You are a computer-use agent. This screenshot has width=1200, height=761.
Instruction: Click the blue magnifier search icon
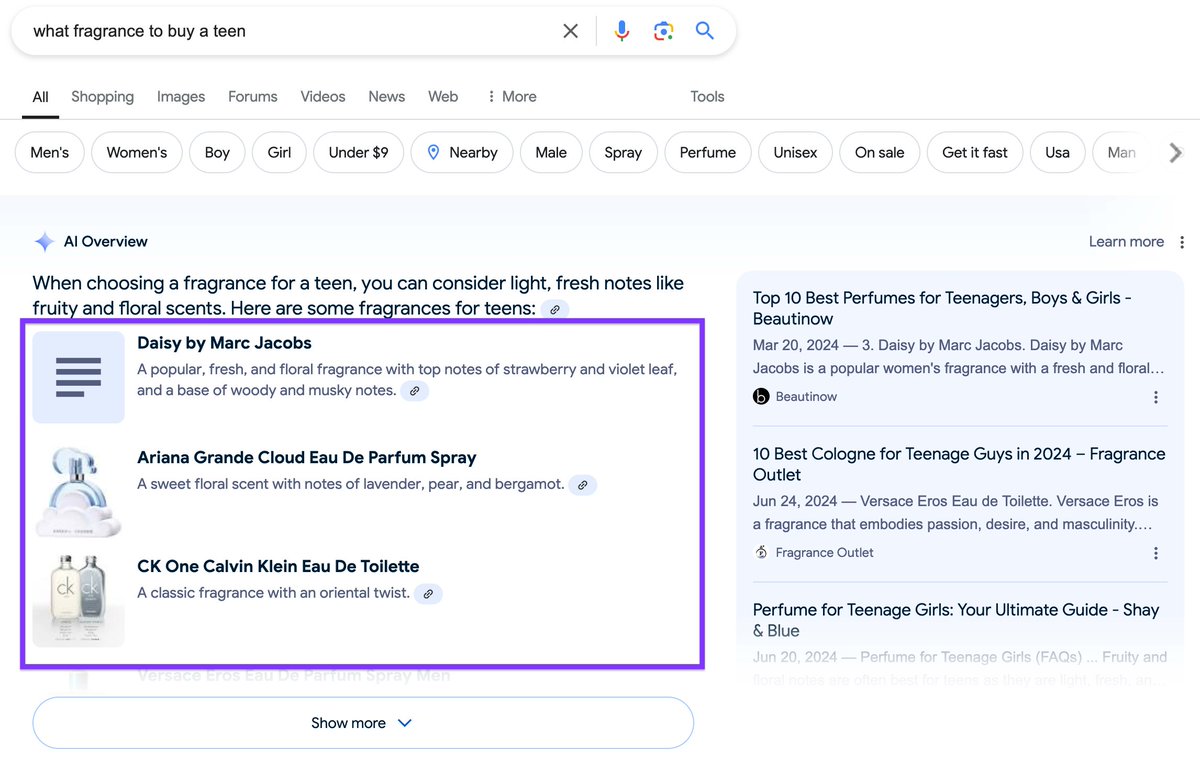705,31
